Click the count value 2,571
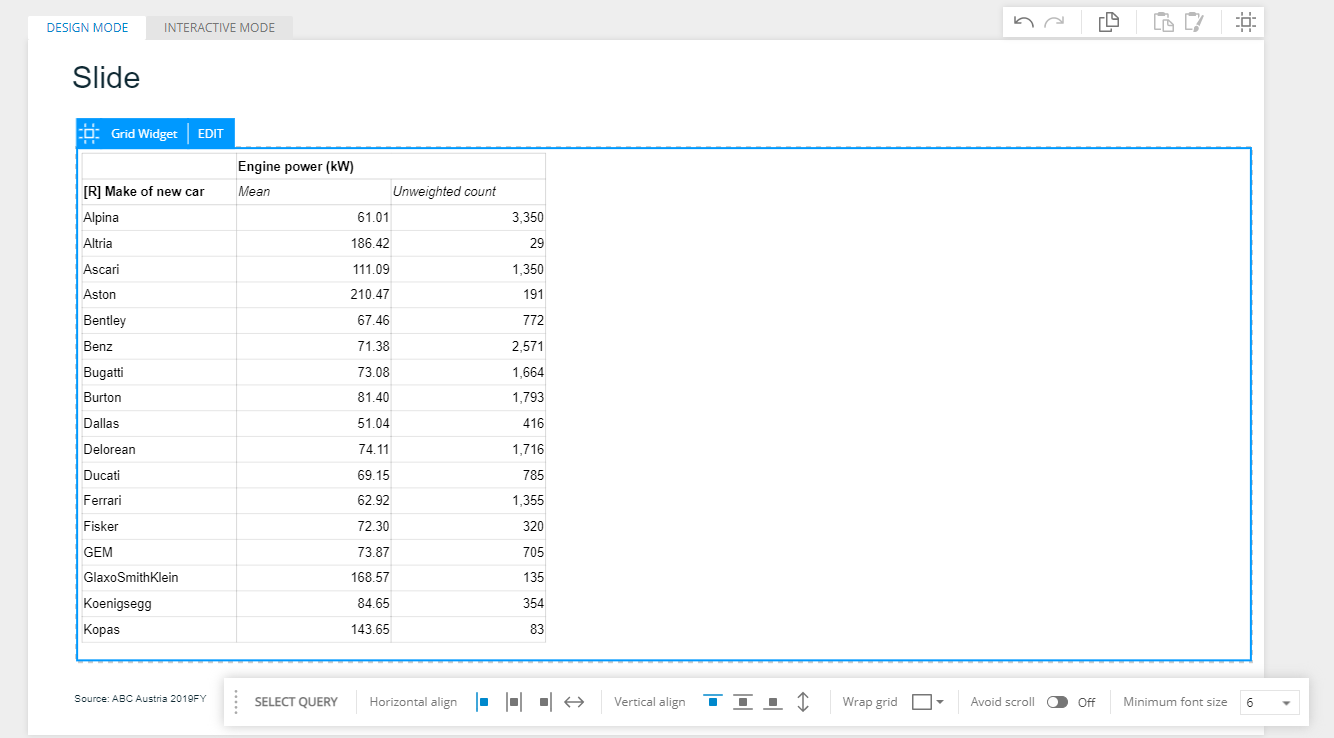The width and height of the screenshot is (1334, 738). point(527,346)
